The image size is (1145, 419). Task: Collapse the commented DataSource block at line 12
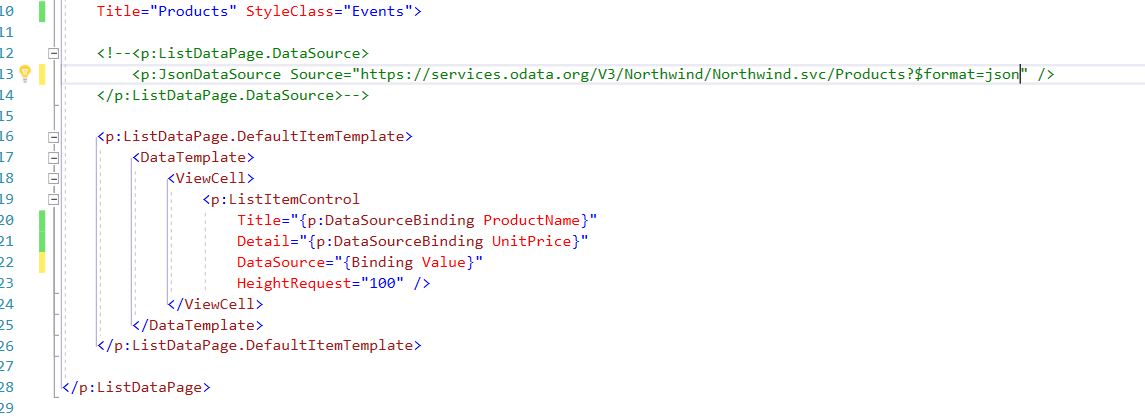click(53, 53)
